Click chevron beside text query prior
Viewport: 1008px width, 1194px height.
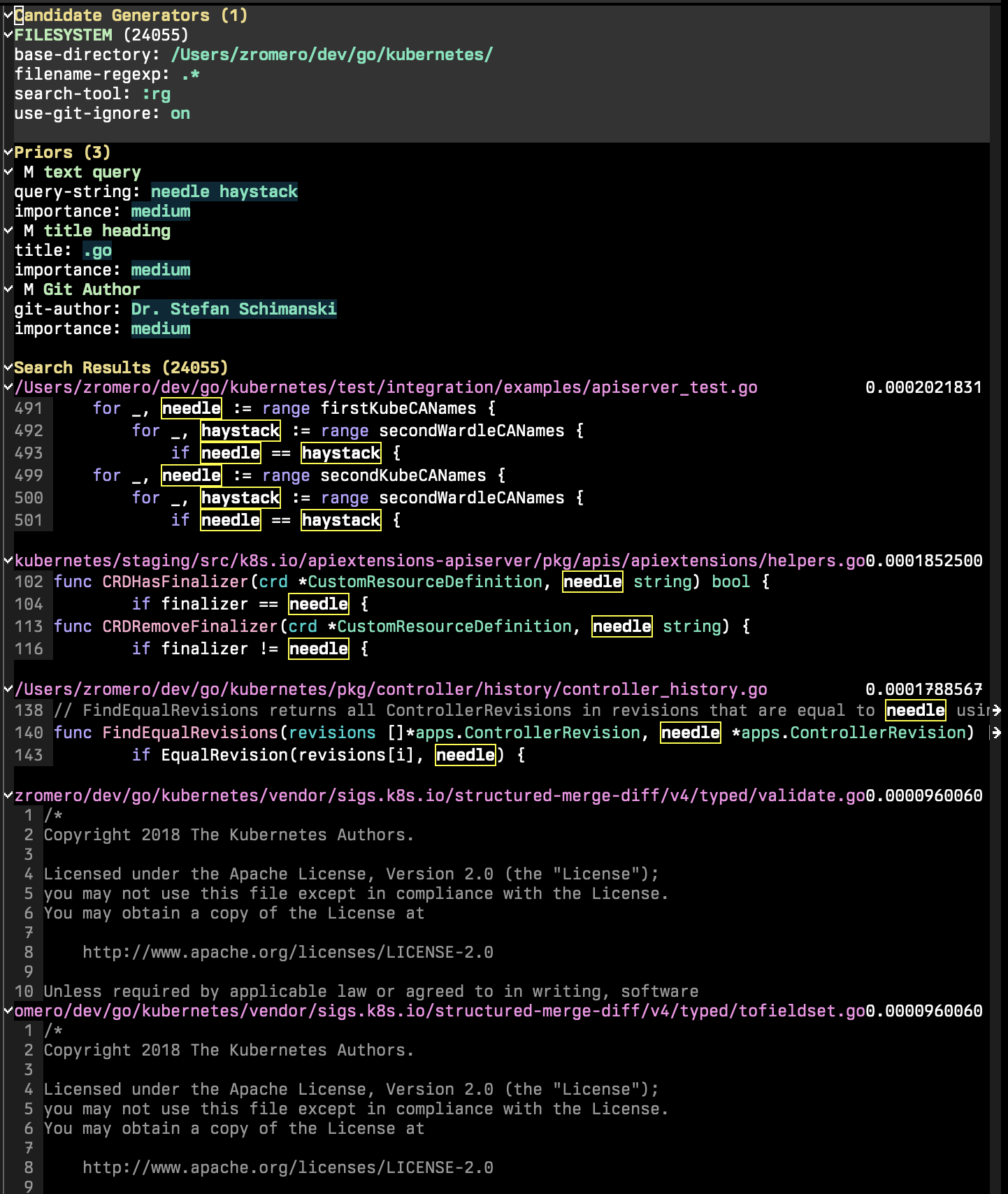click(x=8, y=171)
